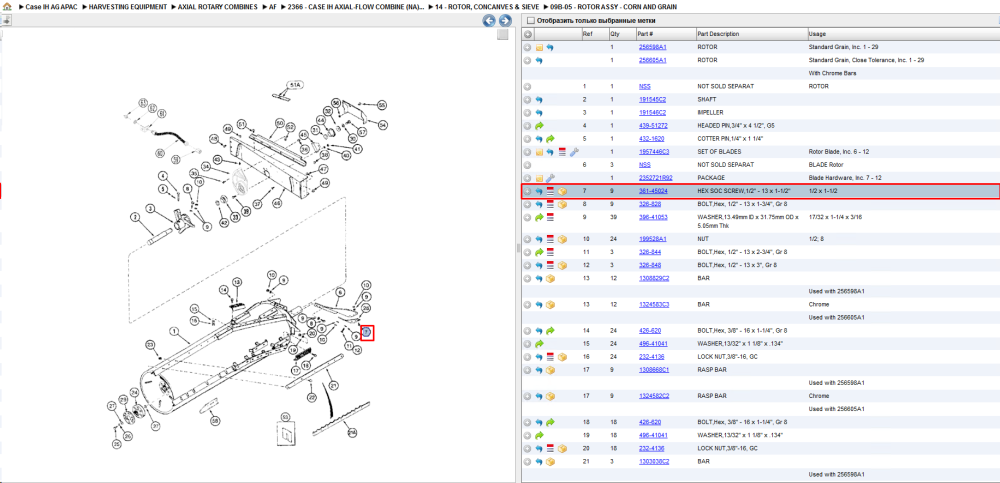Click wrench icon in the PACKAGE row
This screenshot has width=1000, height=483.
(550, 177)
